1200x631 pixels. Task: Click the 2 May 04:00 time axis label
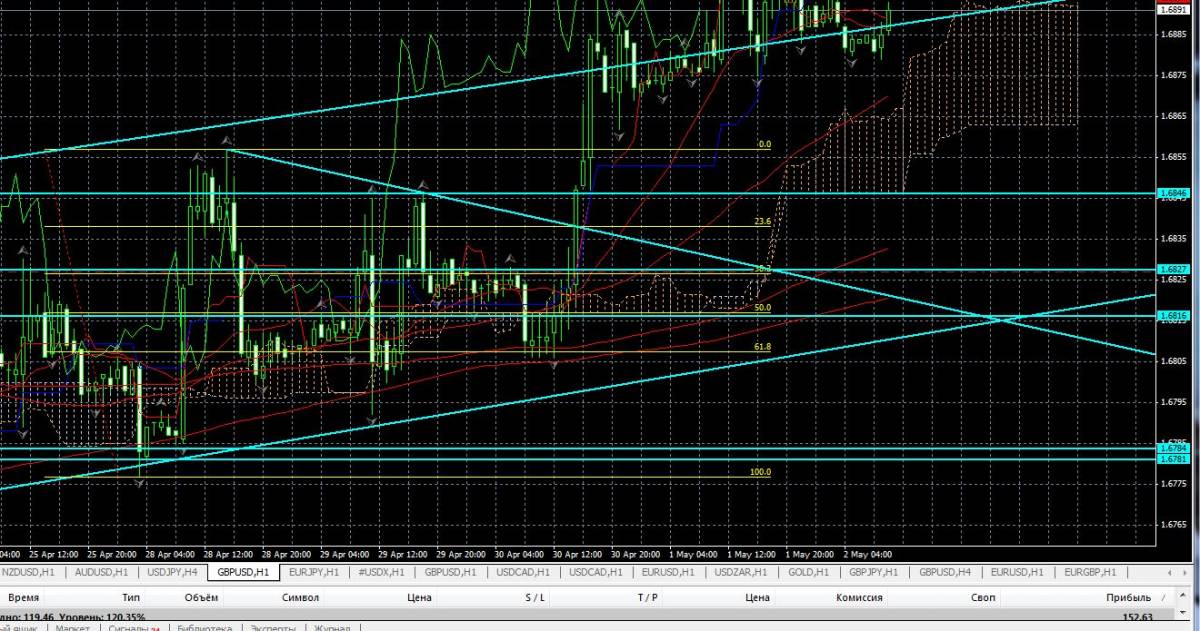(x=868, y=553)
